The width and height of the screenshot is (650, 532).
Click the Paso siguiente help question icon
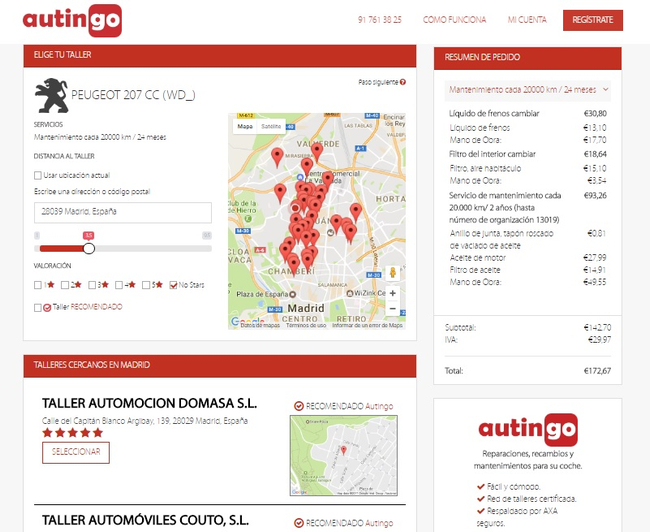point(403,82)
